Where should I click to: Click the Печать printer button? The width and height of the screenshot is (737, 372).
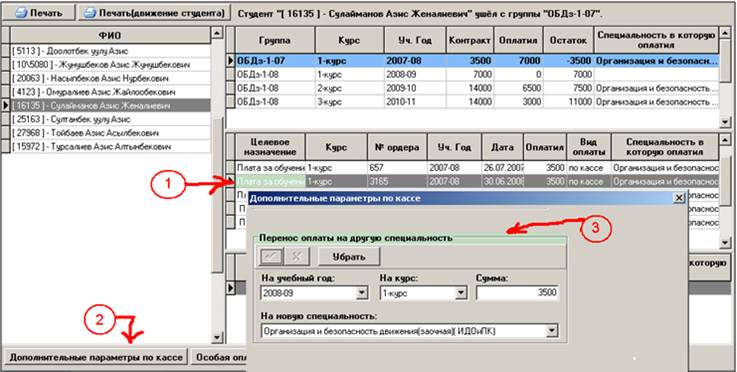click(x=38, y=13)
